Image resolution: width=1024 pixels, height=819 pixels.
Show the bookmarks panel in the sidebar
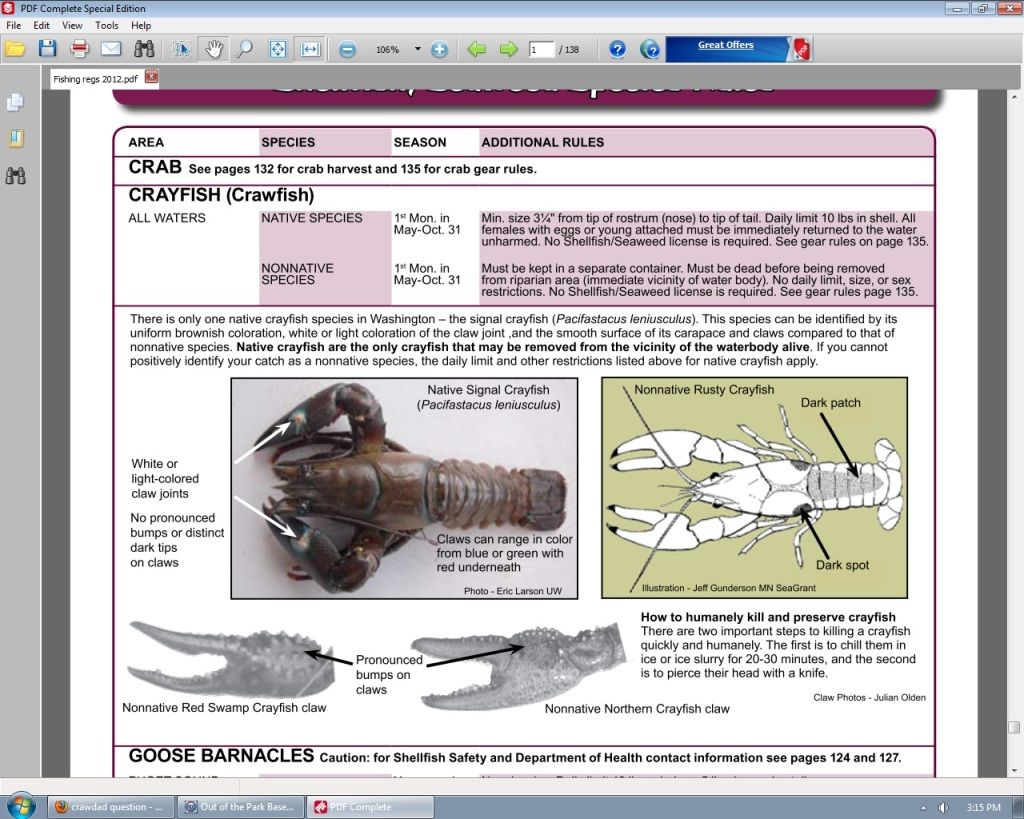(16, 138)
